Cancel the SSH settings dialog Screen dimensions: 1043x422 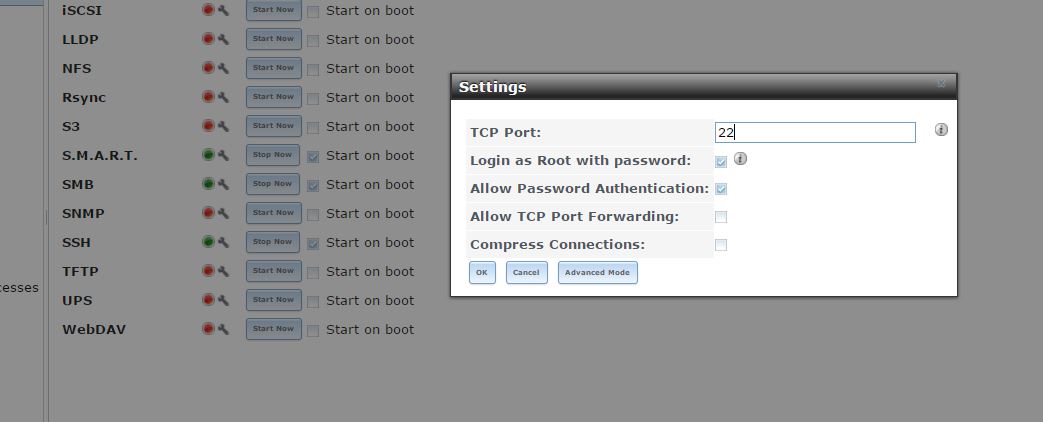pyautogui.click(x=526, y=272)
